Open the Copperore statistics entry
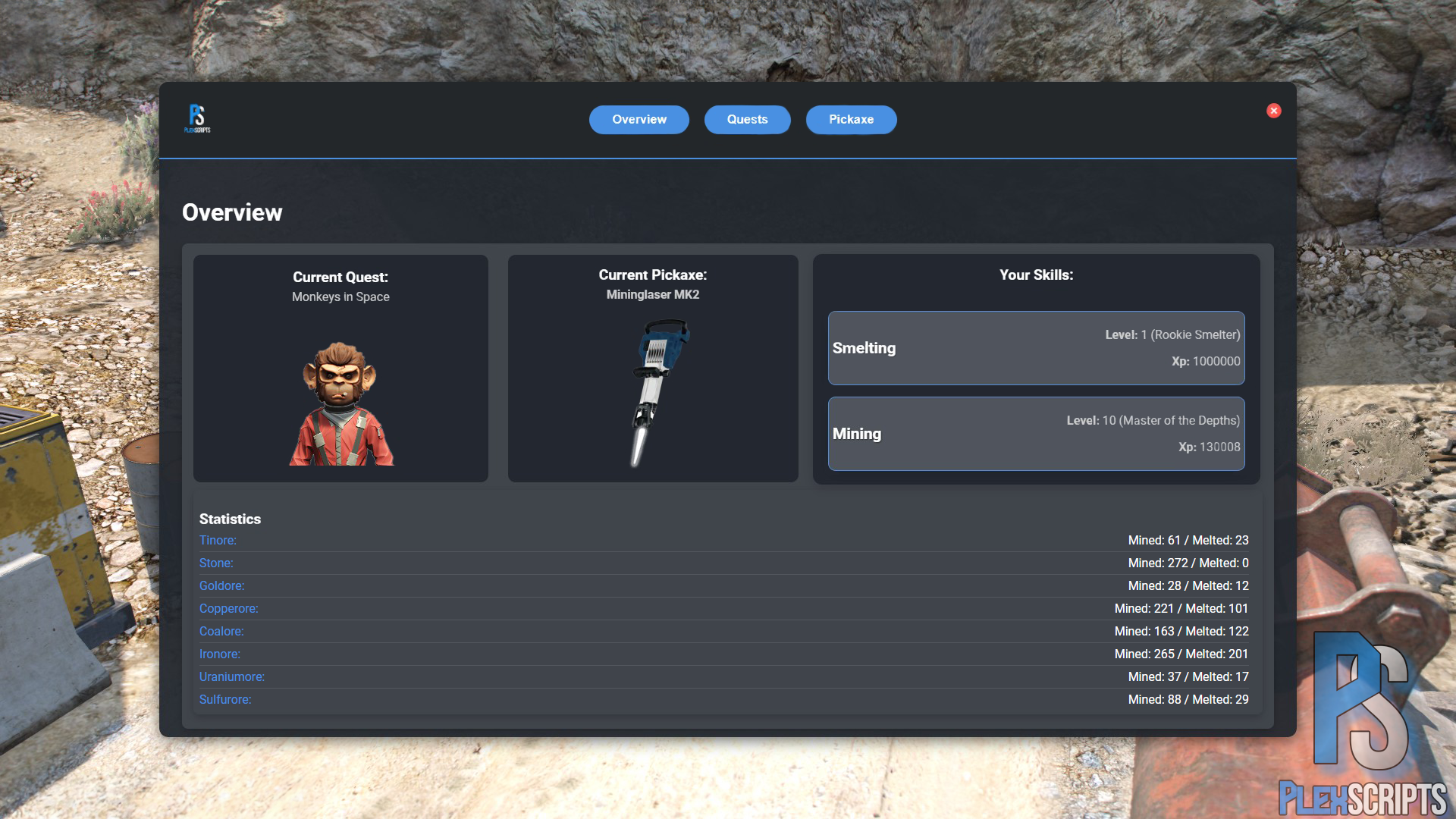 228,608
